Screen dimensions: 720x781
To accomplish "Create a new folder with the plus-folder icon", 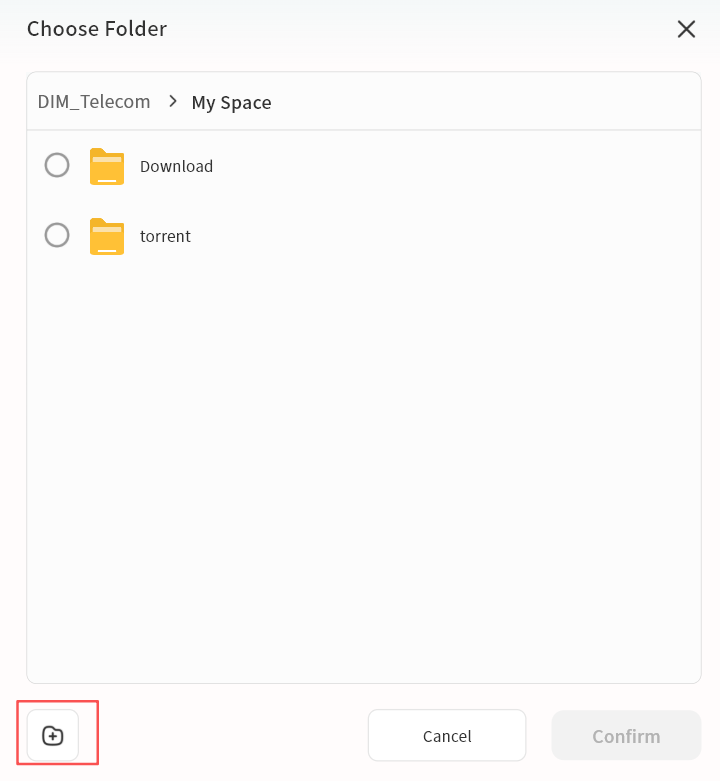I will (x=53, y=736).
